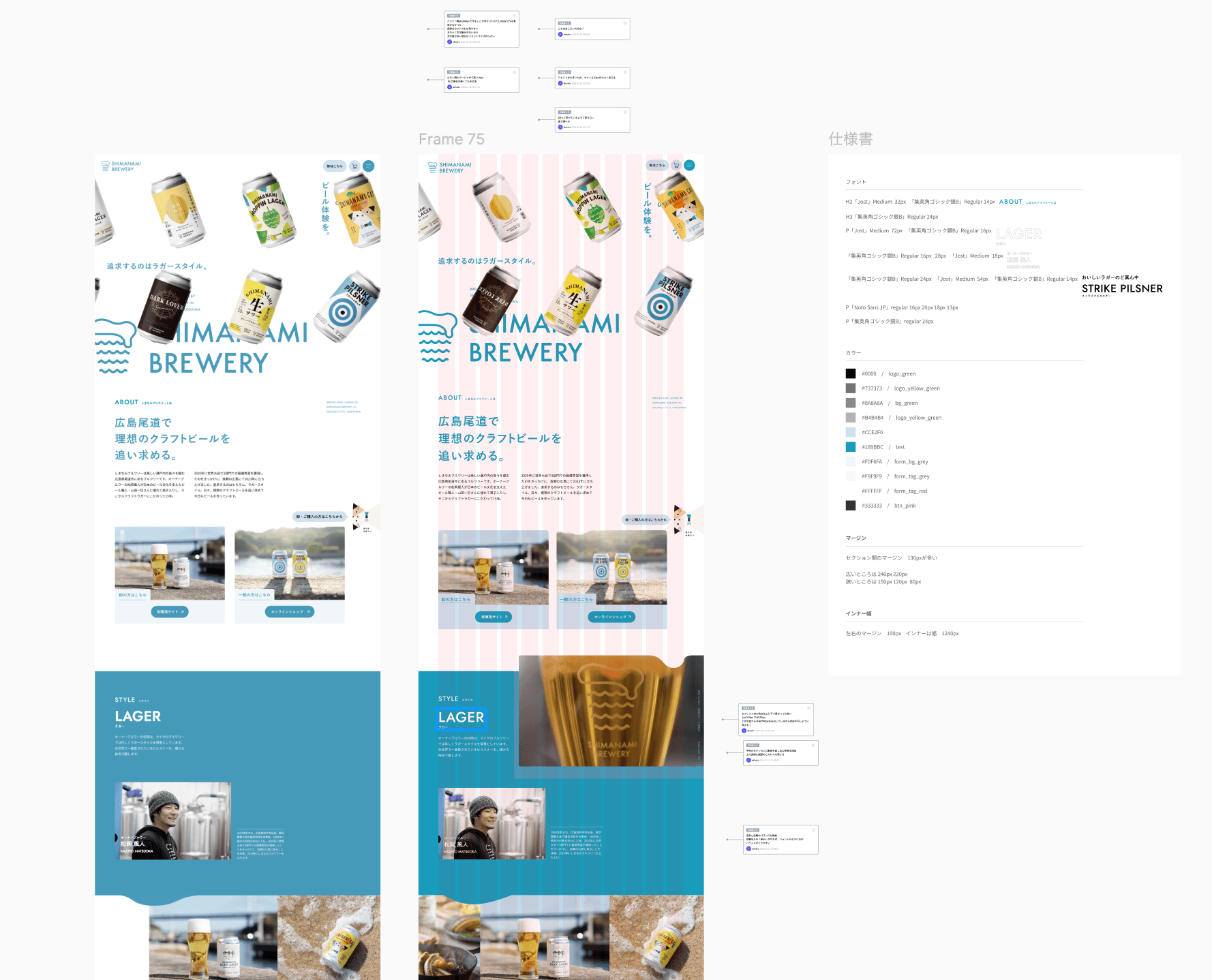Image resolution: width=1212 pixels, height=980 pixels.
Task: Open the hamburger menu in Frame 75 header
Action: point(689,165)
